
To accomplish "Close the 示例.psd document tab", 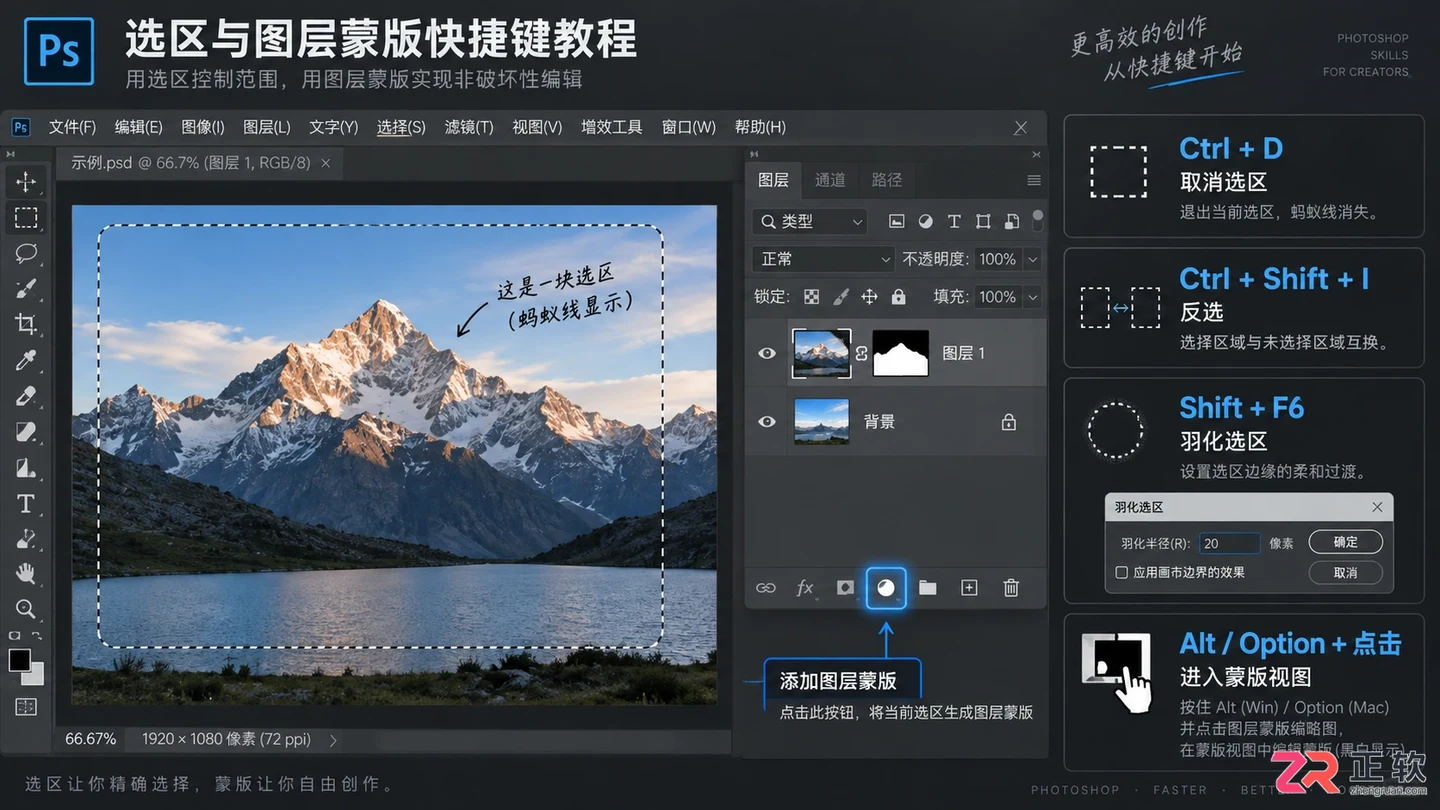I will point(326,162).
